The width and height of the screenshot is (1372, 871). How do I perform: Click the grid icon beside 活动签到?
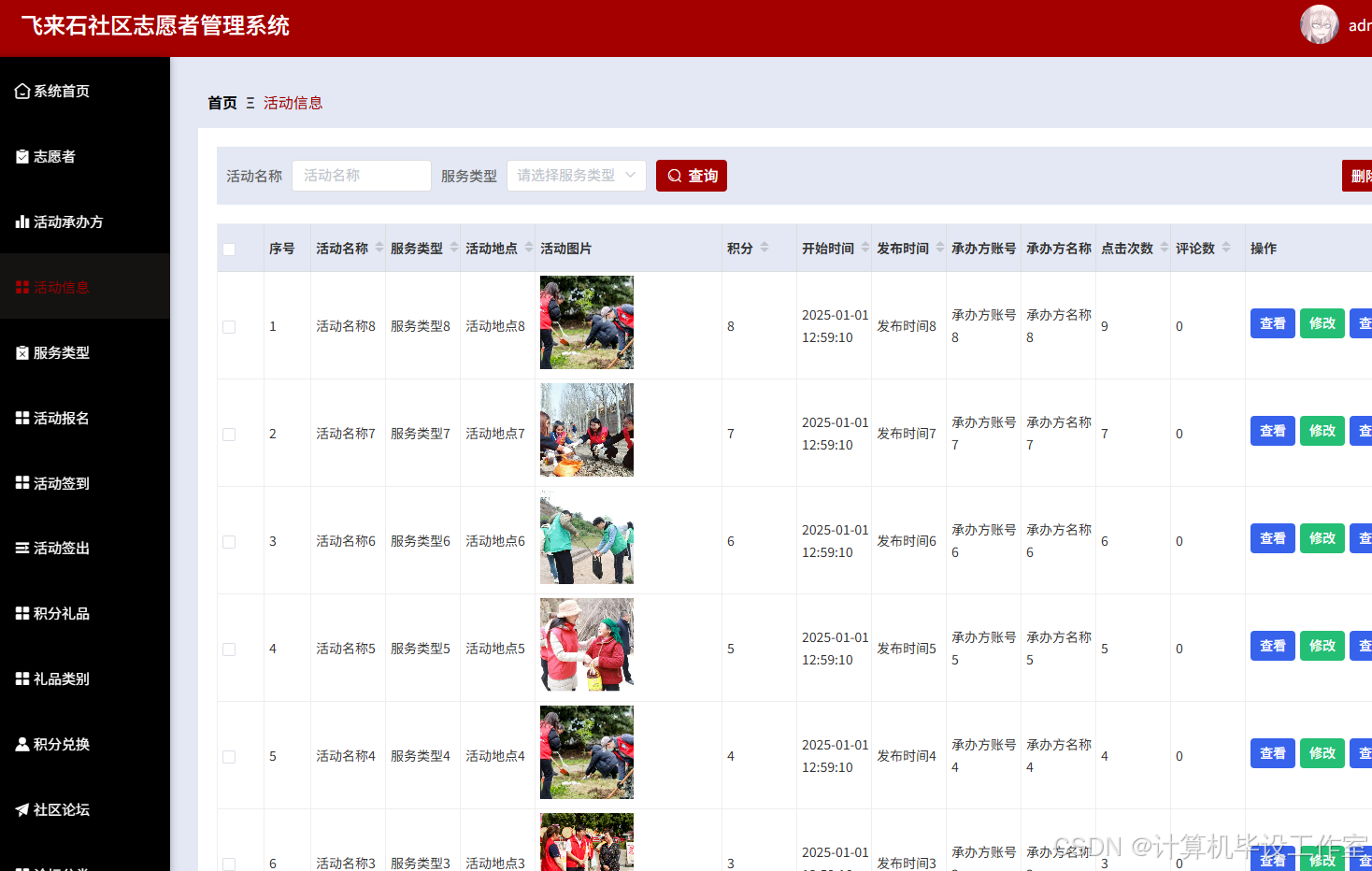point(22,483)
